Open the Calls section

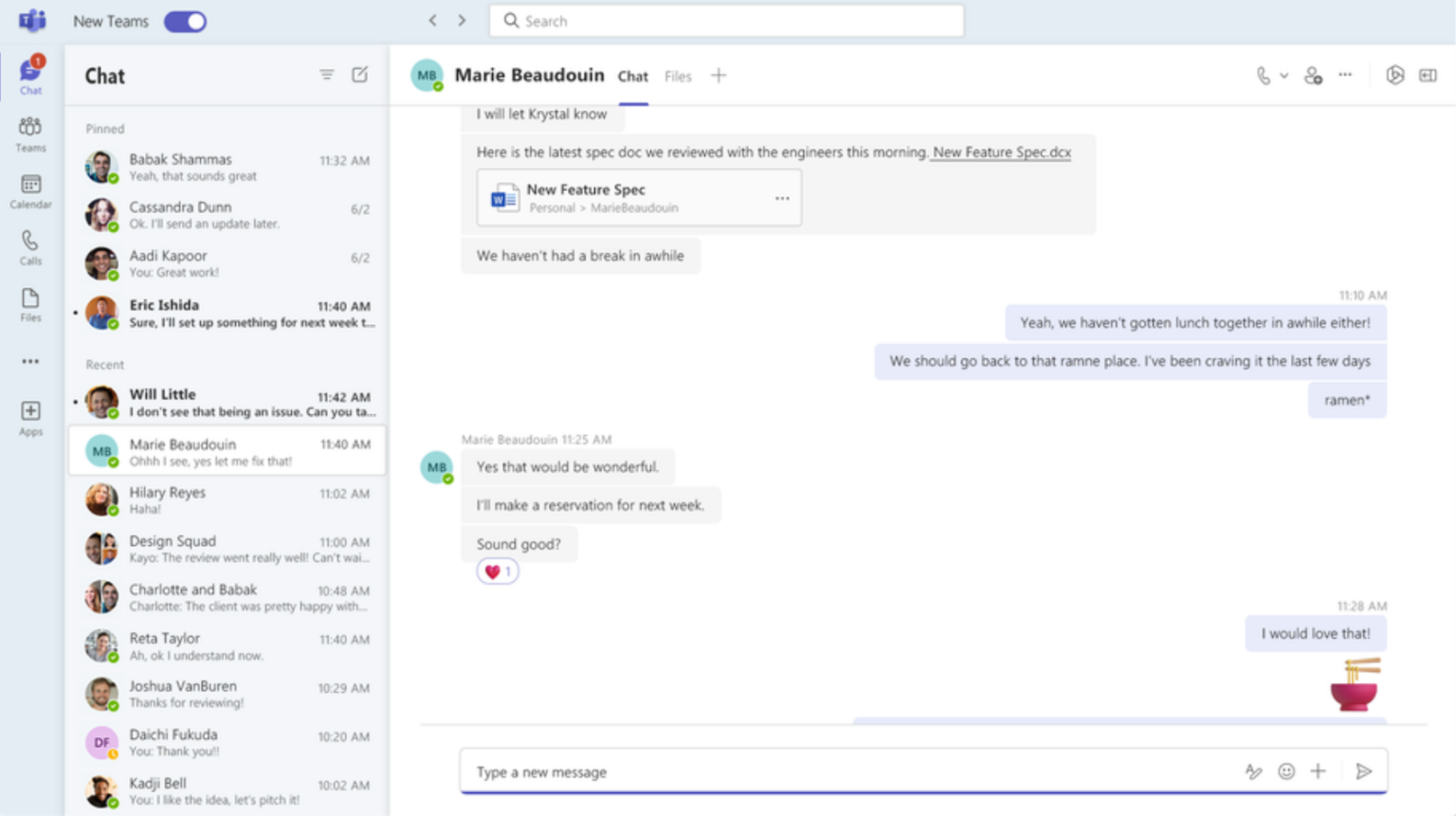(x=29, y=245)
